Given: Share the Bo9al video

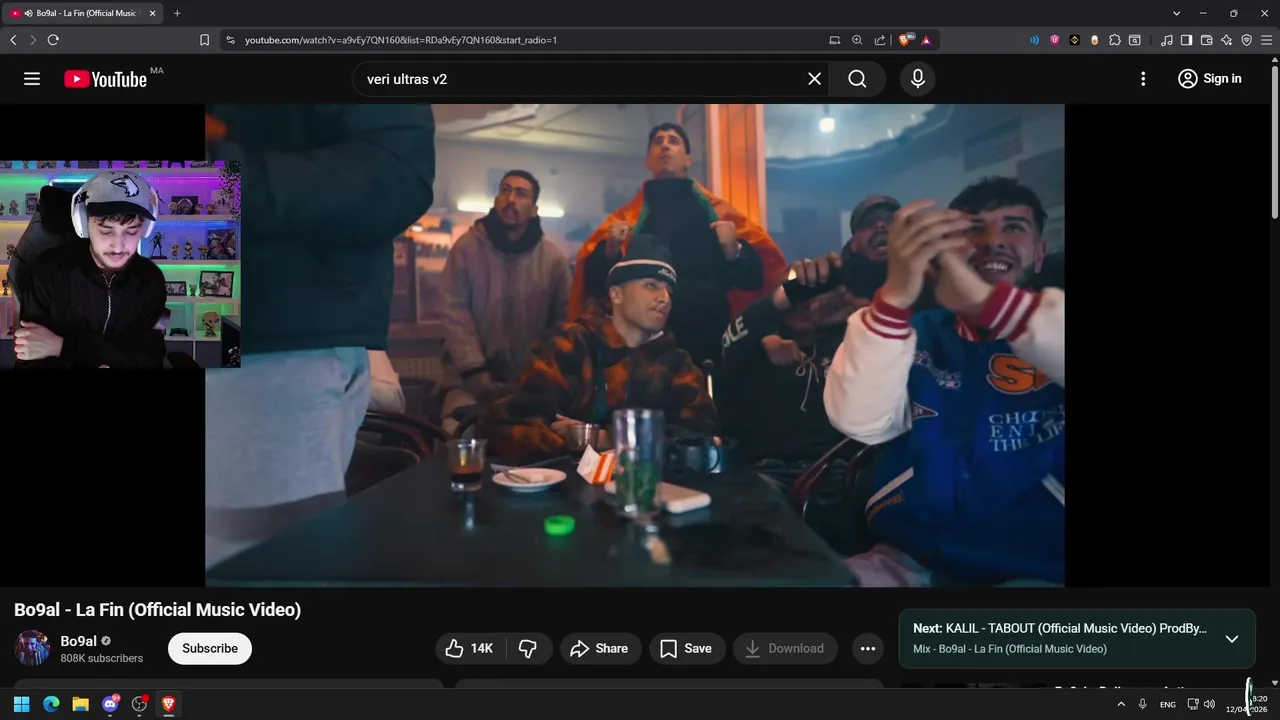Looking at the screenshot, I should point(600,648).
